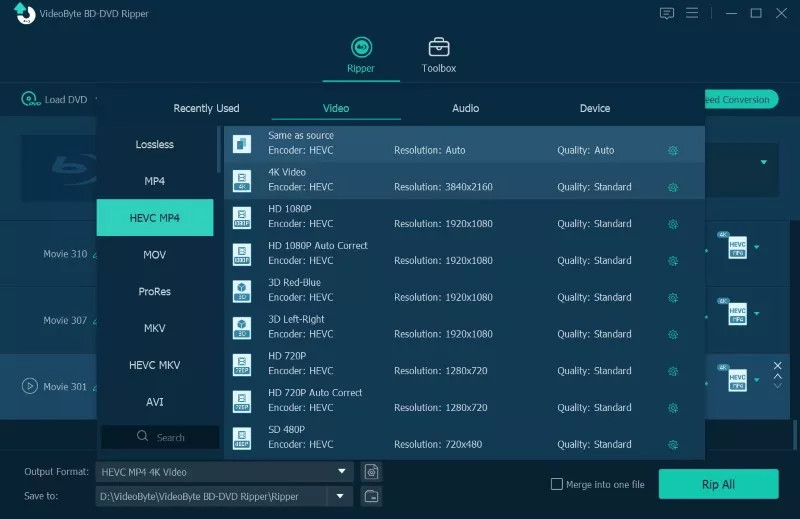Viewport: 800px width, 519px height.
Task: Enable Merge into one file checkbox
Action: tap(557, 485)
